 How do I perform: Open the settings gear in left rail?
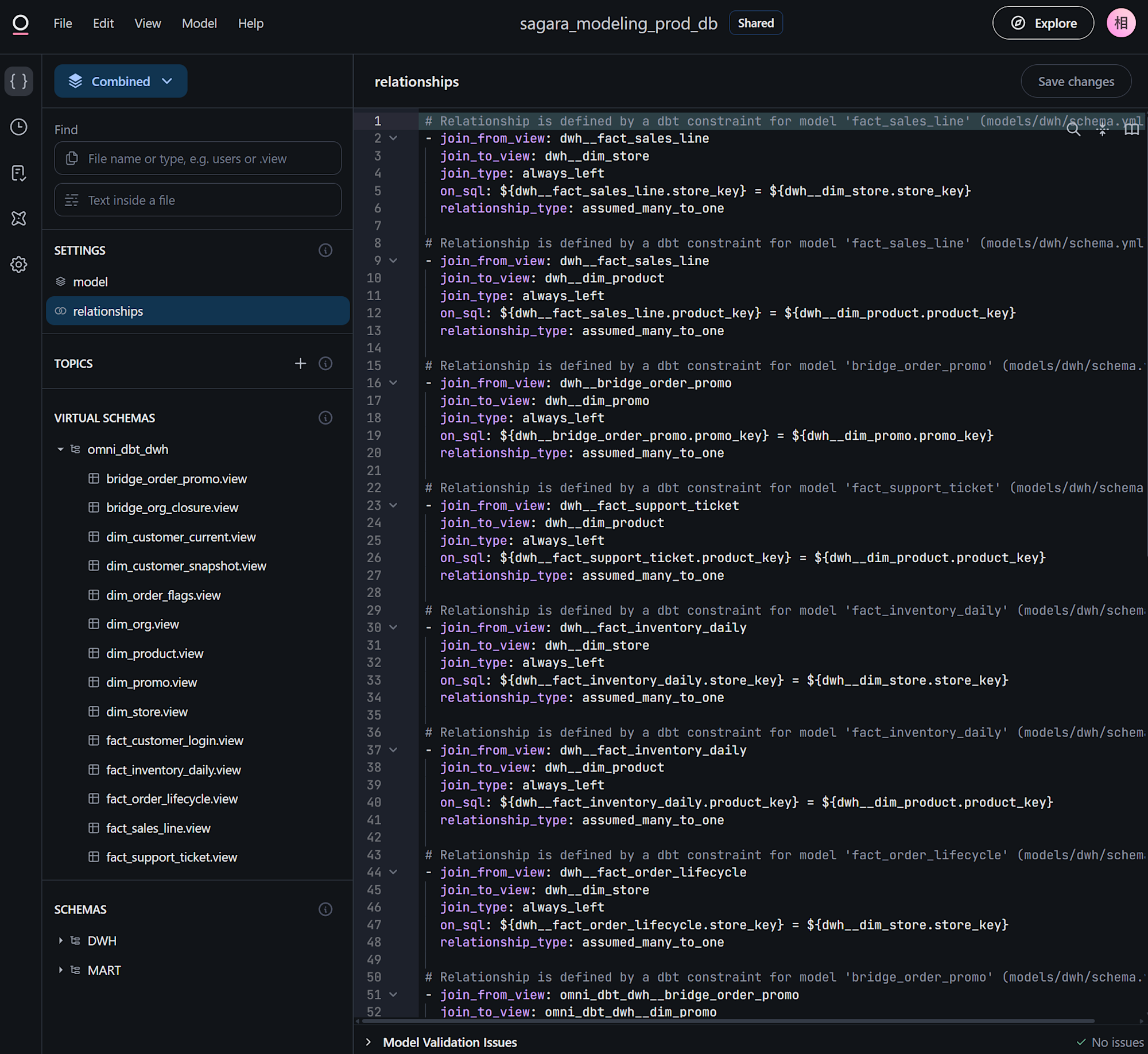(19, 265)
